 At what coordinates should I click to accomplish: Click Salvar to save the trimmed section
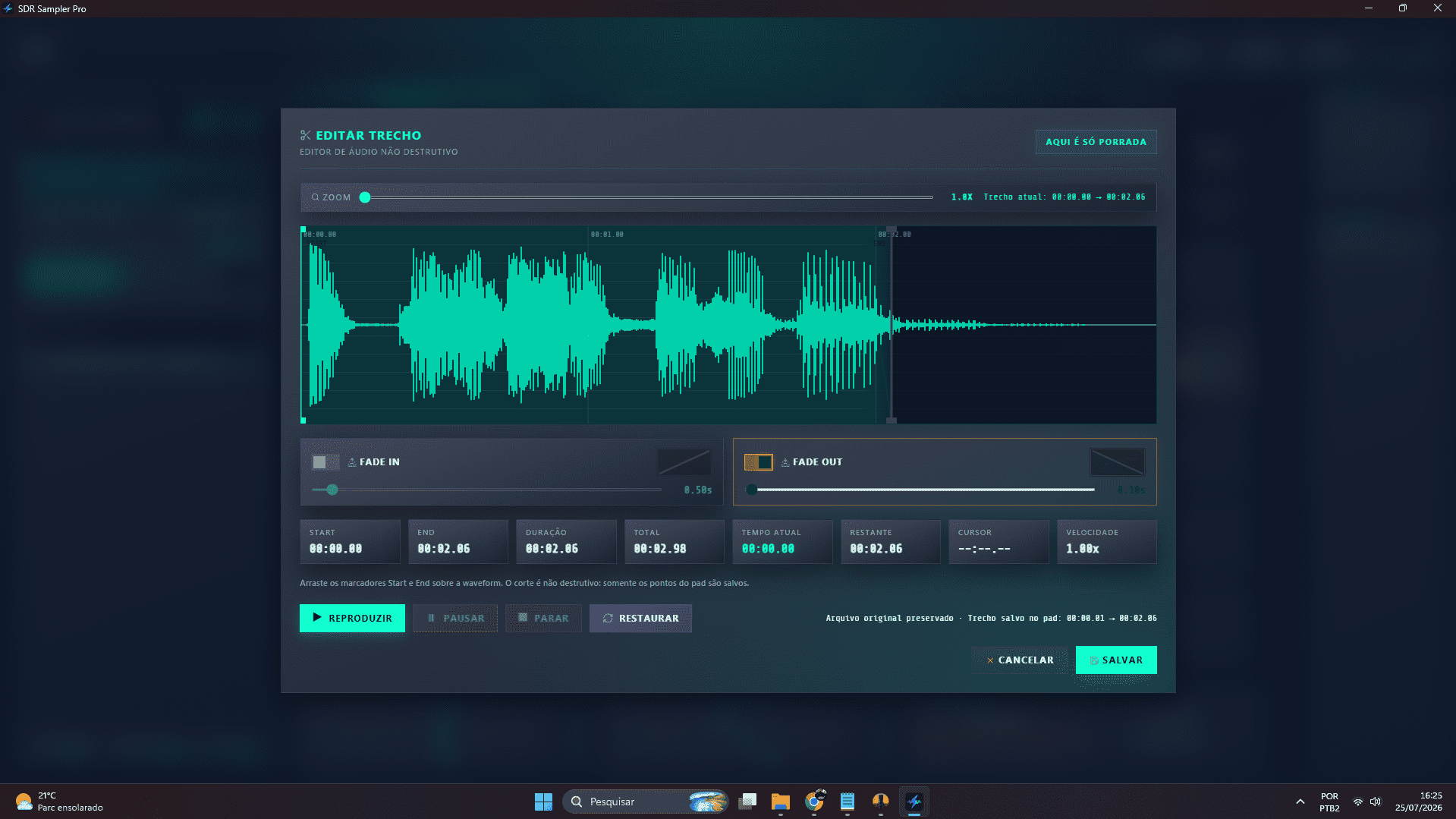(x=1116, y=660)
